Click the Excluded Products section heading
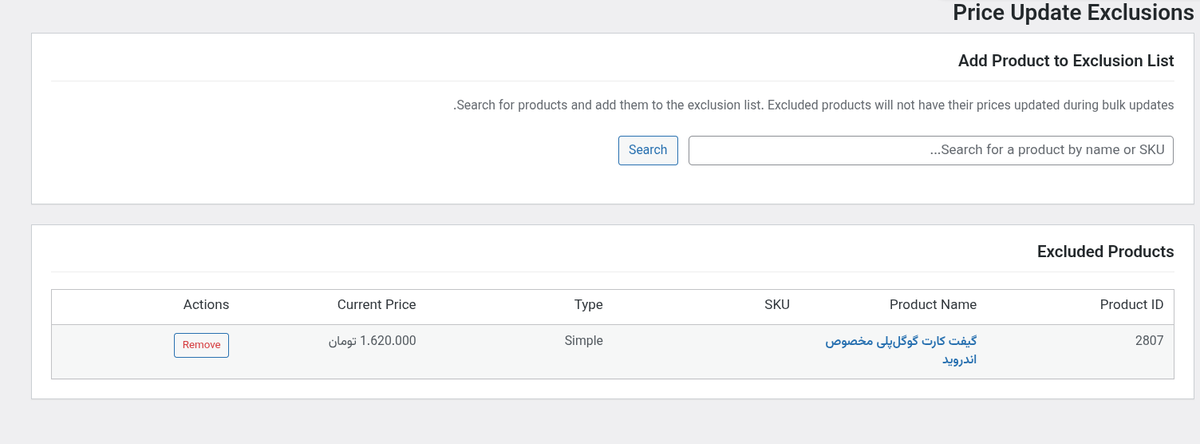 coord(1105,251)
